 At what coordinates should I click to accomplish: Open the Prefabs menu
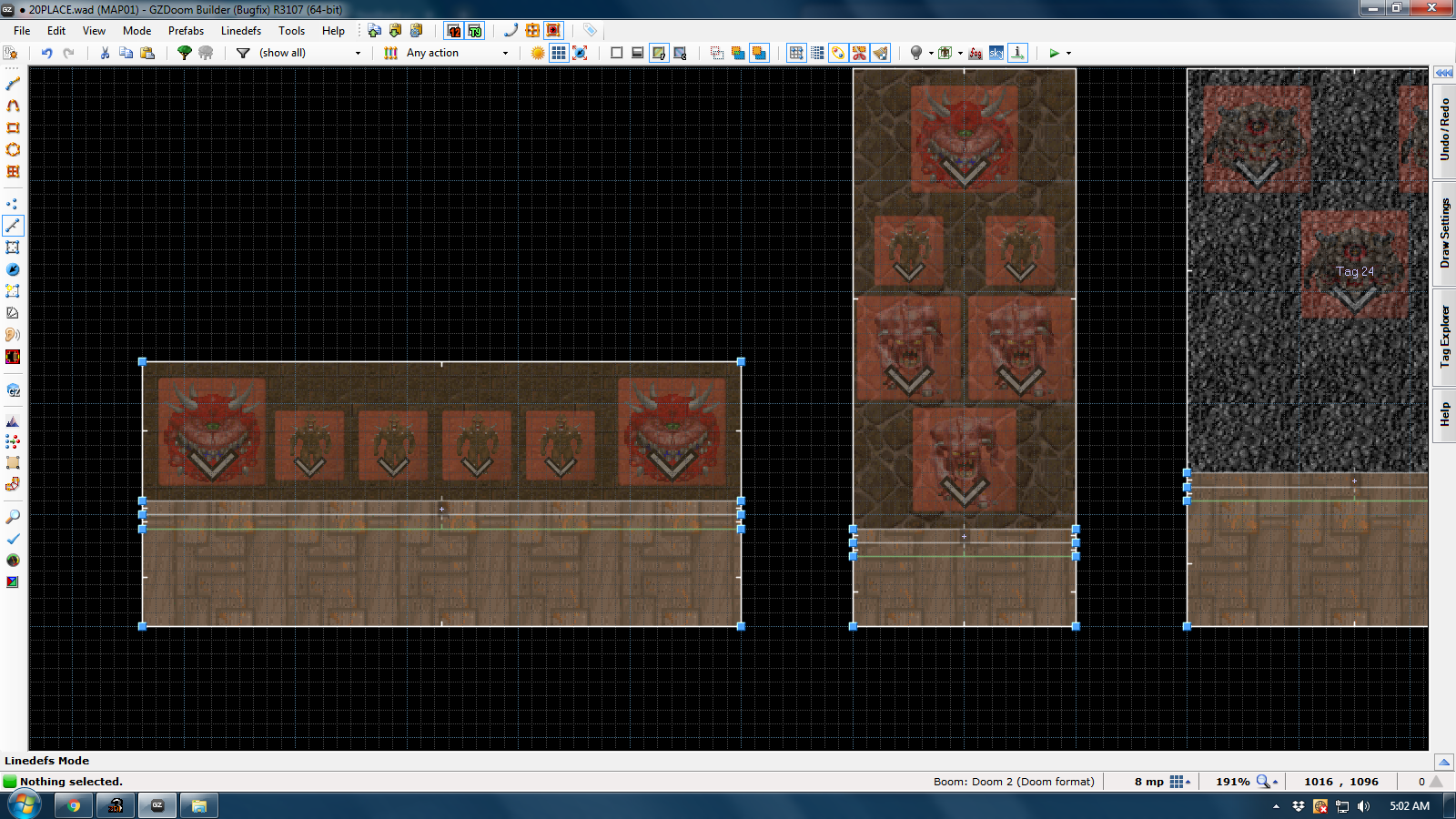186,30
